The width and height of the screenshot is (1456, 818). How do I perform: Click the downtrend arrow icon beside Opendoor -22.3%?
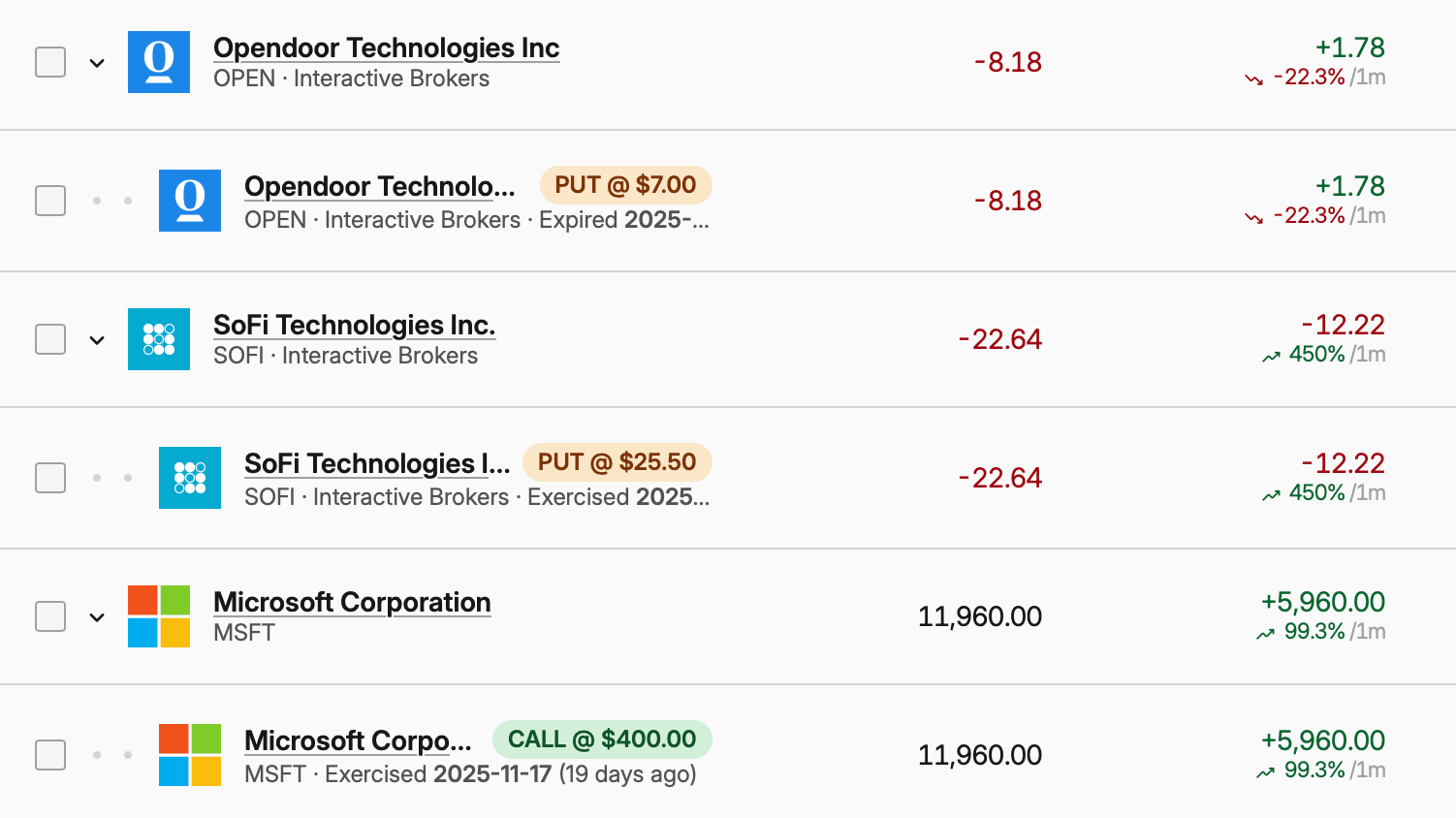click(x=1254, y=79)
